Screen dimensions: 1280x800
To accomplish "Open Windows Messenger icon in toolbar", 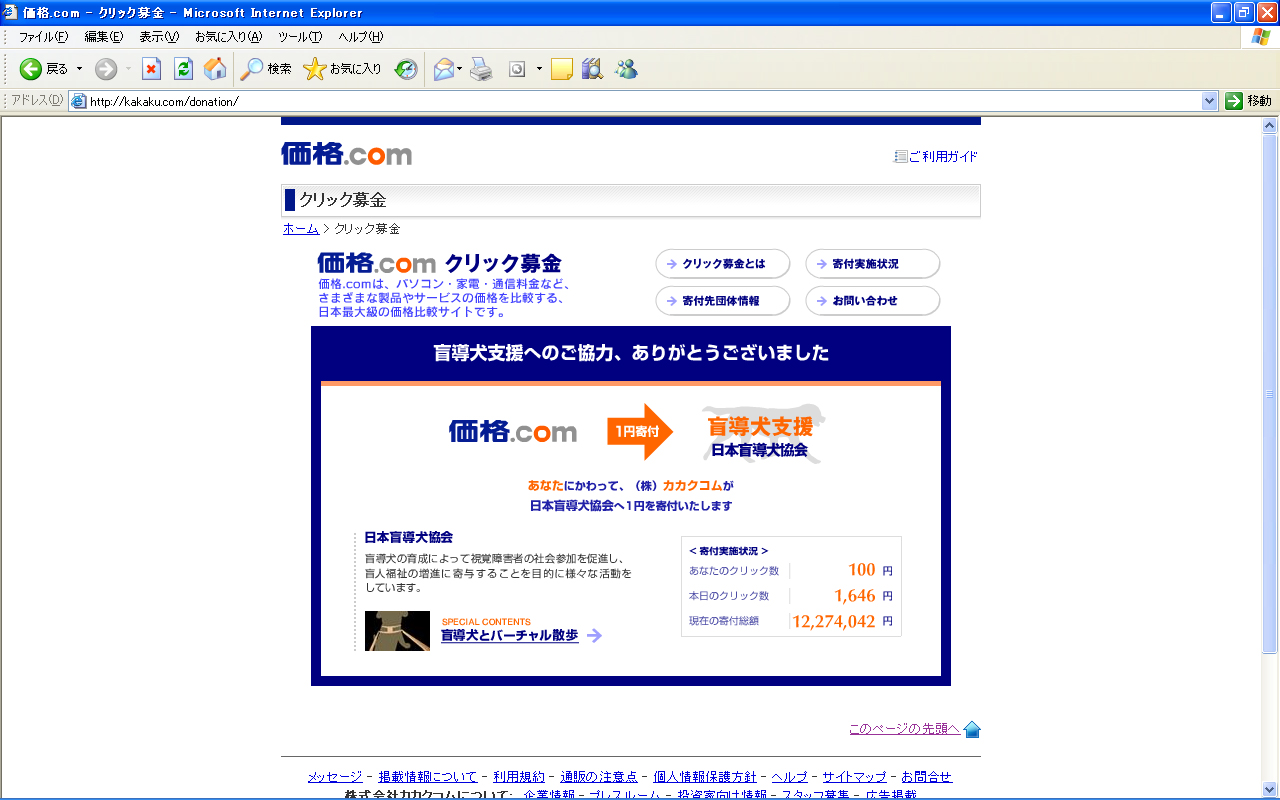I will [626, 69].
